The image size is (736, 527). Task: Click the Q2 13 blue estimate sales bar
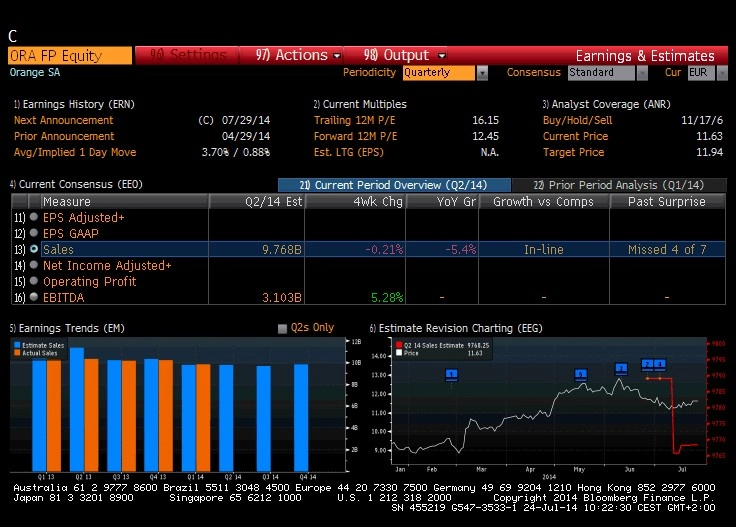click(77, 410)
